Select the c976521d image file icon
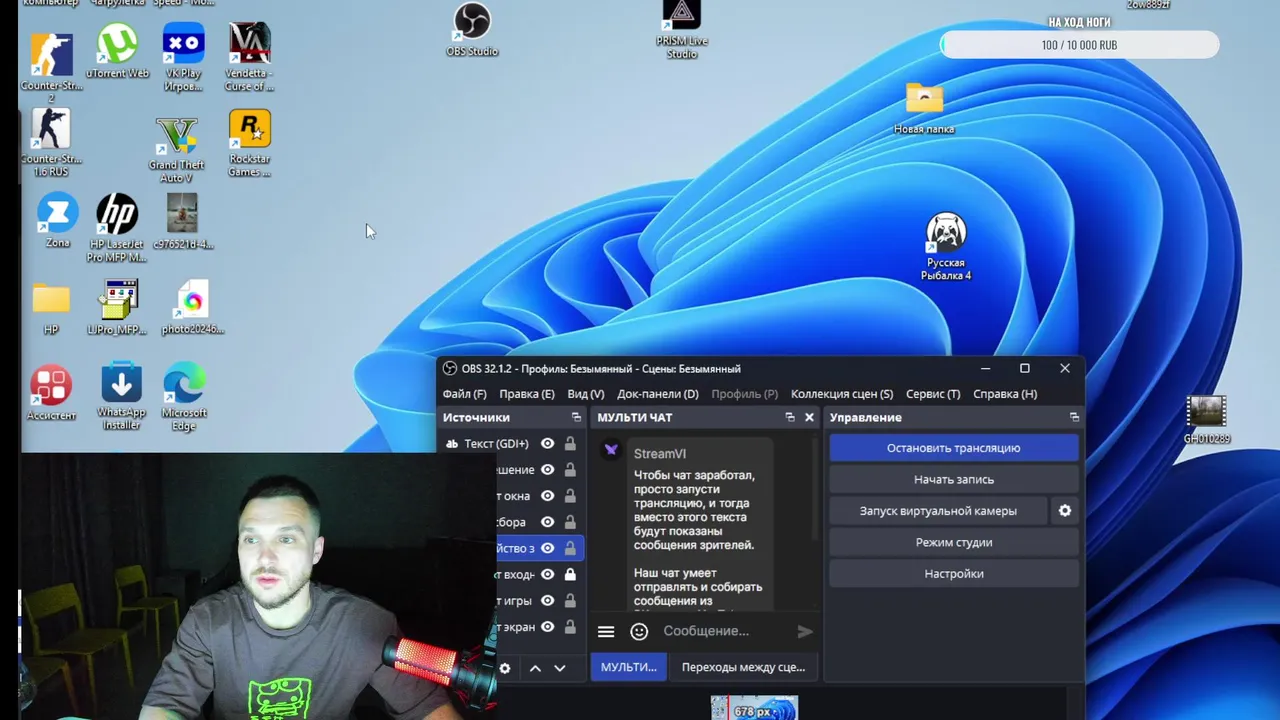Screen dimensions: 1280x720 [182, 221]
